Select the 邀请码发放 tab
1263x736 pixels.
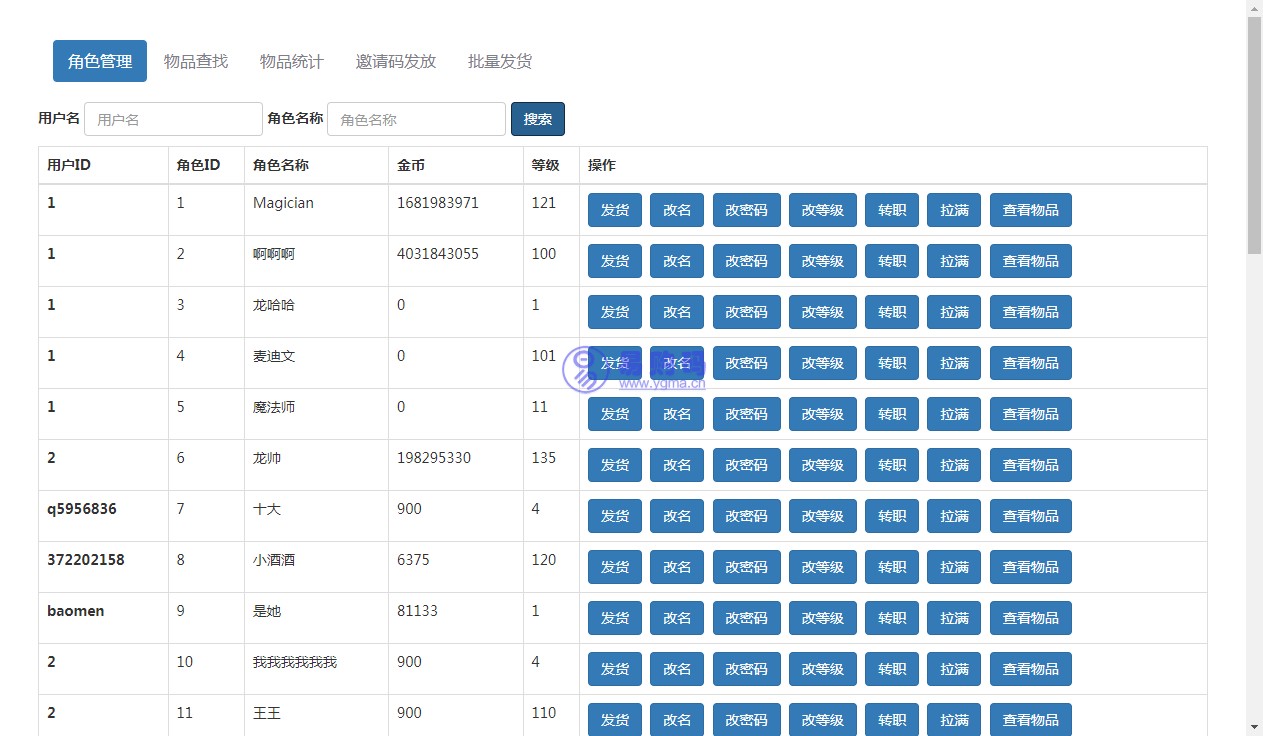[395, 60]
